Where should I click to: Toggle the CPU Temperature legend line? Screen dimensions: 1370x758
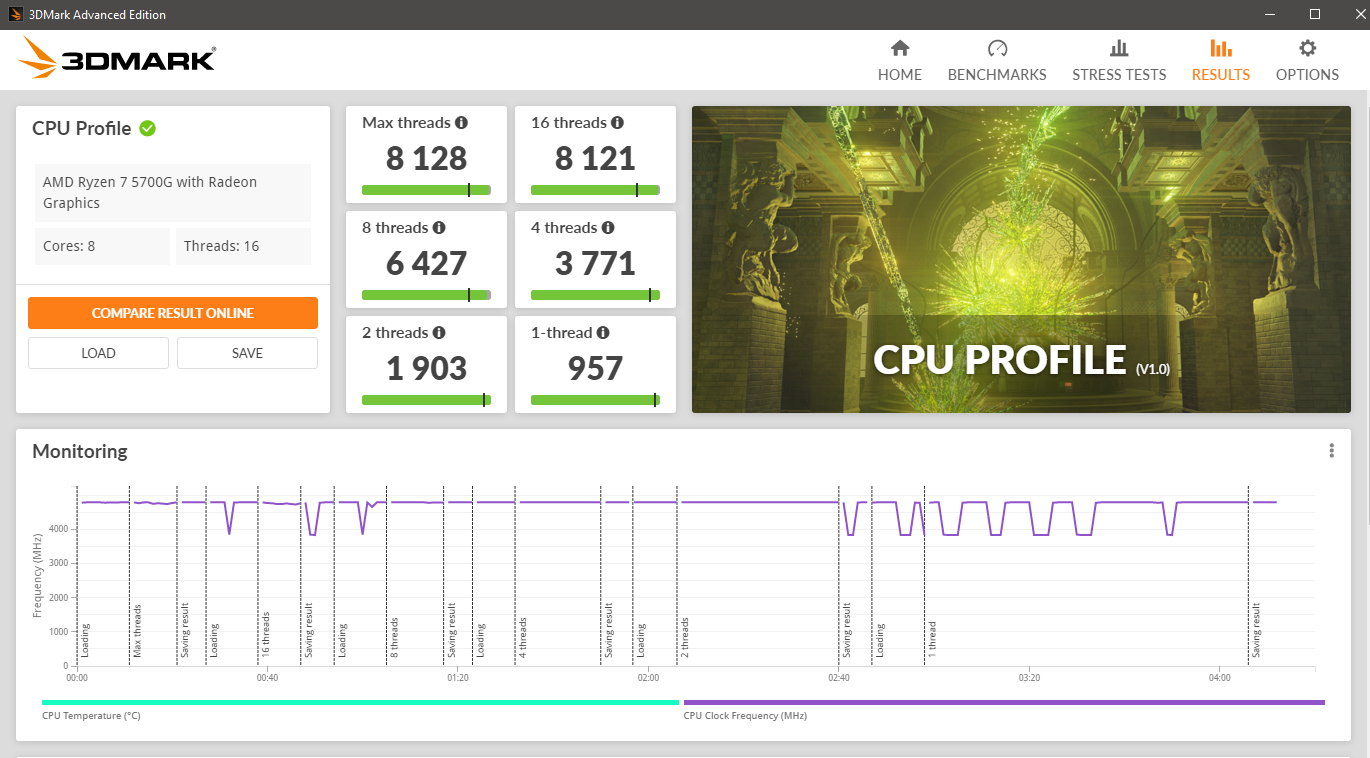[x=360, y=703]
